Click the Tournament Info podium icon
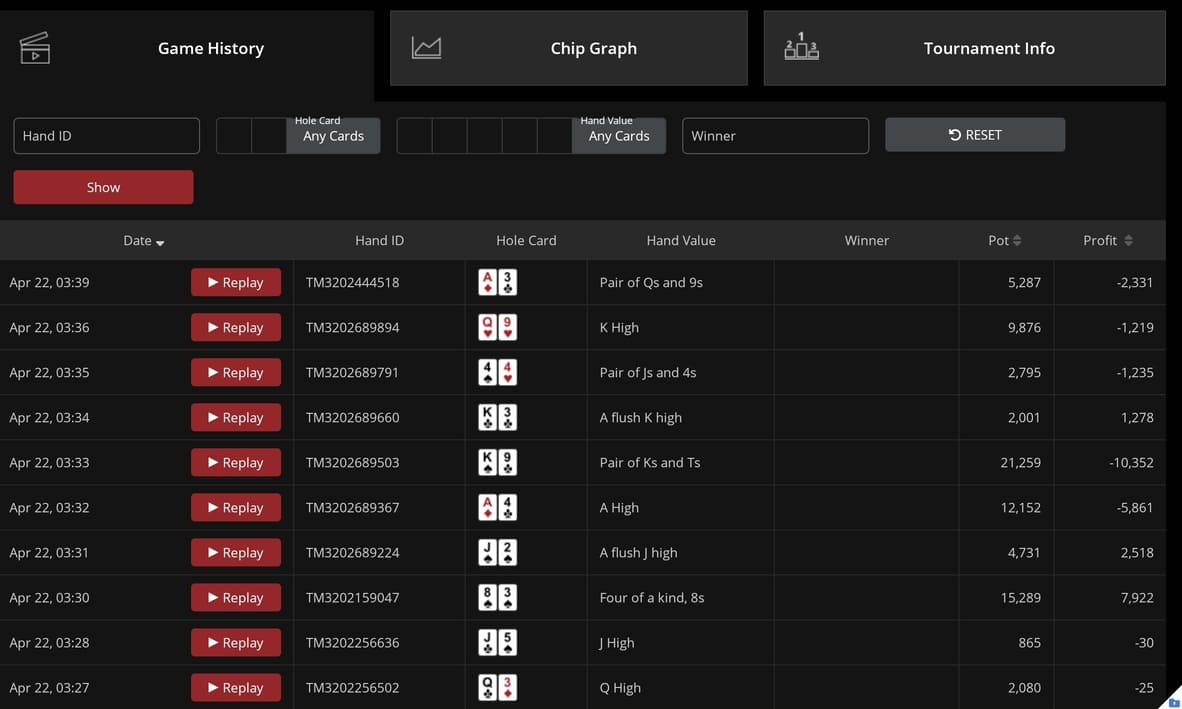This screenshot has height=709, width=1182. click(x=801, y=47)
